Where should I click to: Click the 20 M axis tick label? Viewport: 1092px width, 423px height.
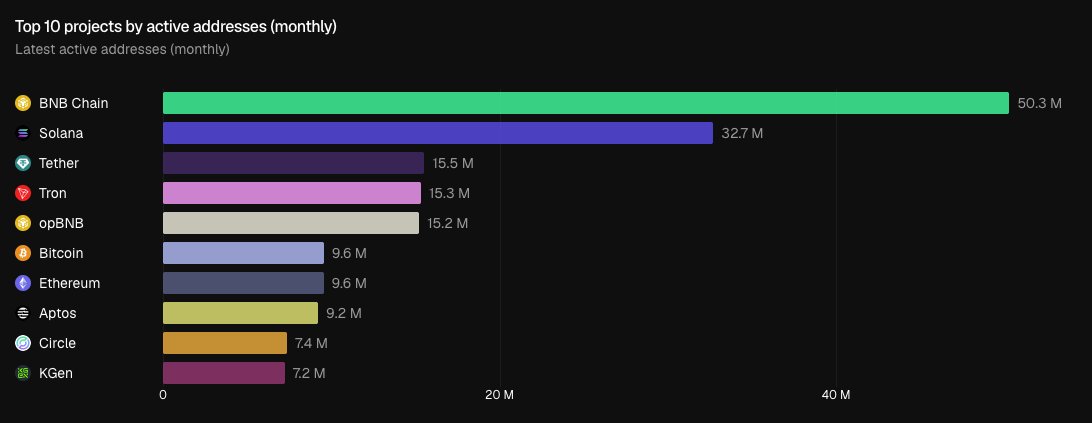click(499, 395)
